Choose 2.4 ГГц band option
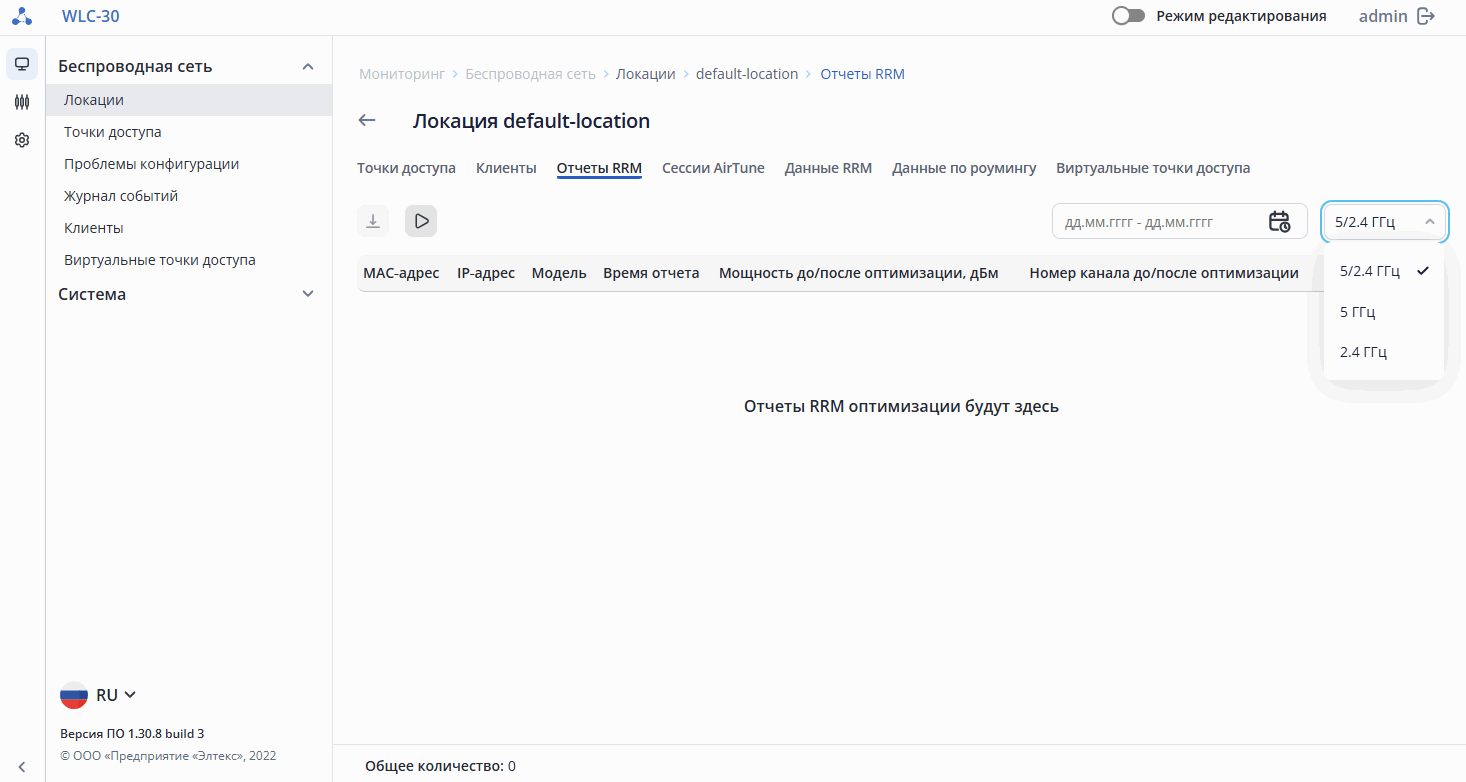Image resolution: width=1466 pixels, height=782 pixels. 1363,352
